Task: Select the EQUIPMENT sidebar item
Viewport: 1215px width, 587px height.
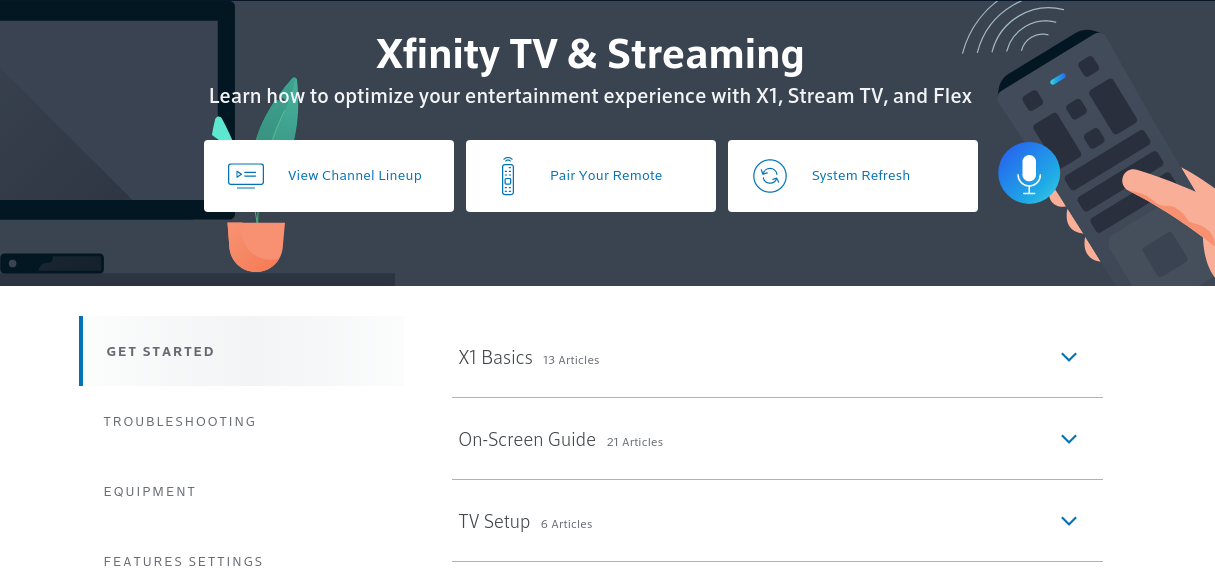Action: [150, 491]
